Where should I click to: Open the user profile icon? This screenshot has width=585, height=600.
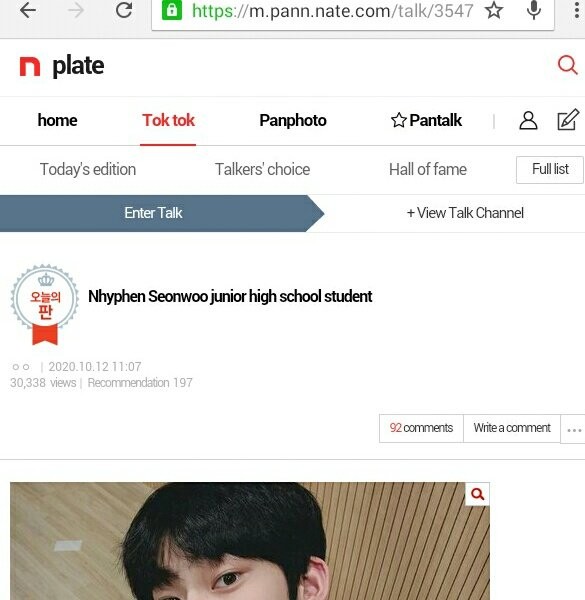[528, 121]
